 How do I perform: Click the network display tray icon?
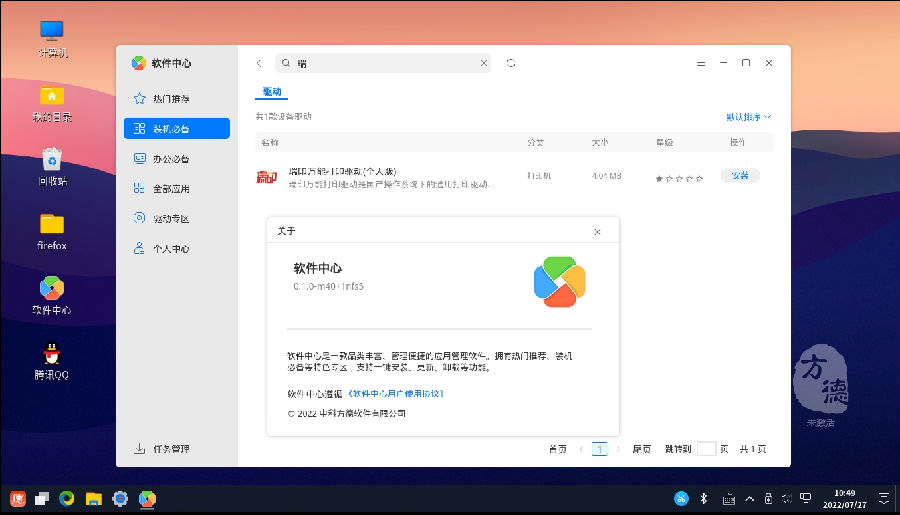(x=806, y=498)
